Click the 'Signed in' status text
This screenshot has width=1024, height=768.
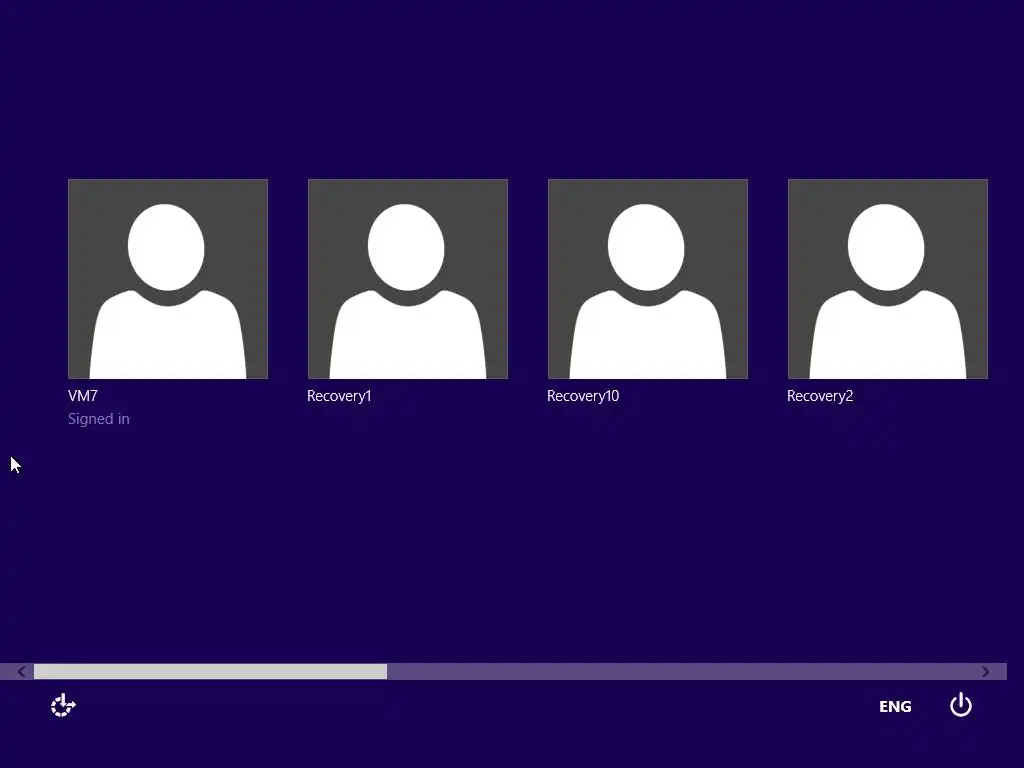[x=99, y=419]
